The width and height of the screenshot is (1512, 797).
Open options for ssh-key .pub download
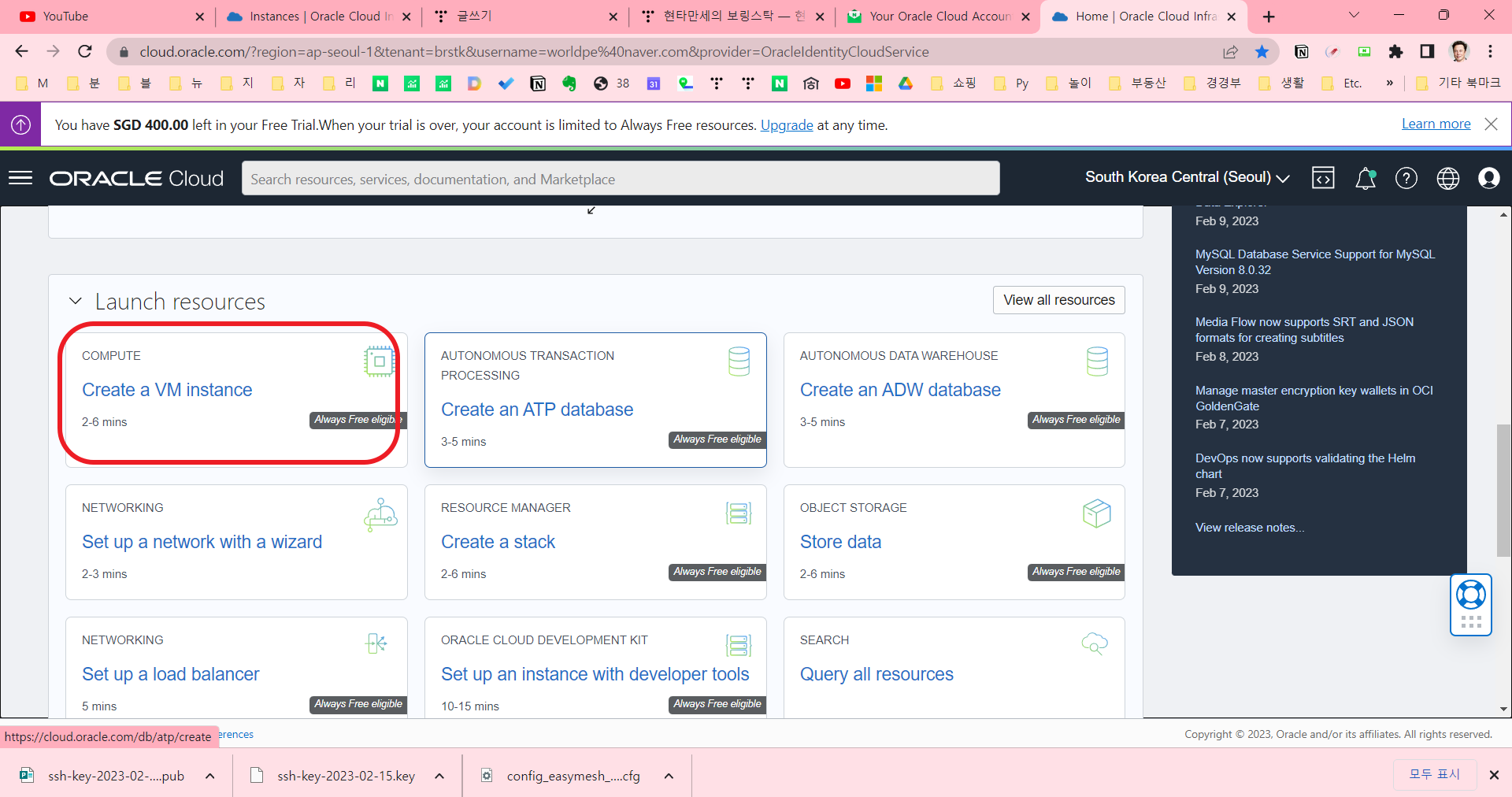pos(210,776)
